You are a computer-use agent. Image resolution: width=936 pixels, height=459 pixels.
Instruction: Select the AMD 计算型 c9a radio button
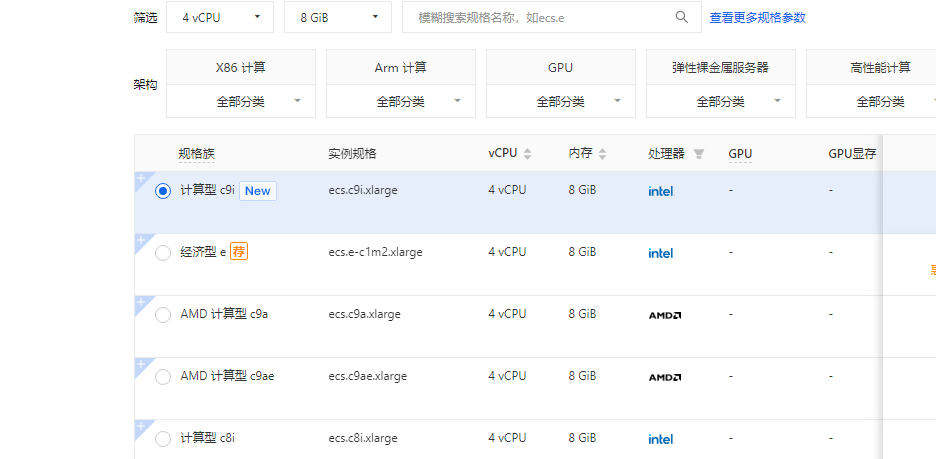[x=163, y=315]
